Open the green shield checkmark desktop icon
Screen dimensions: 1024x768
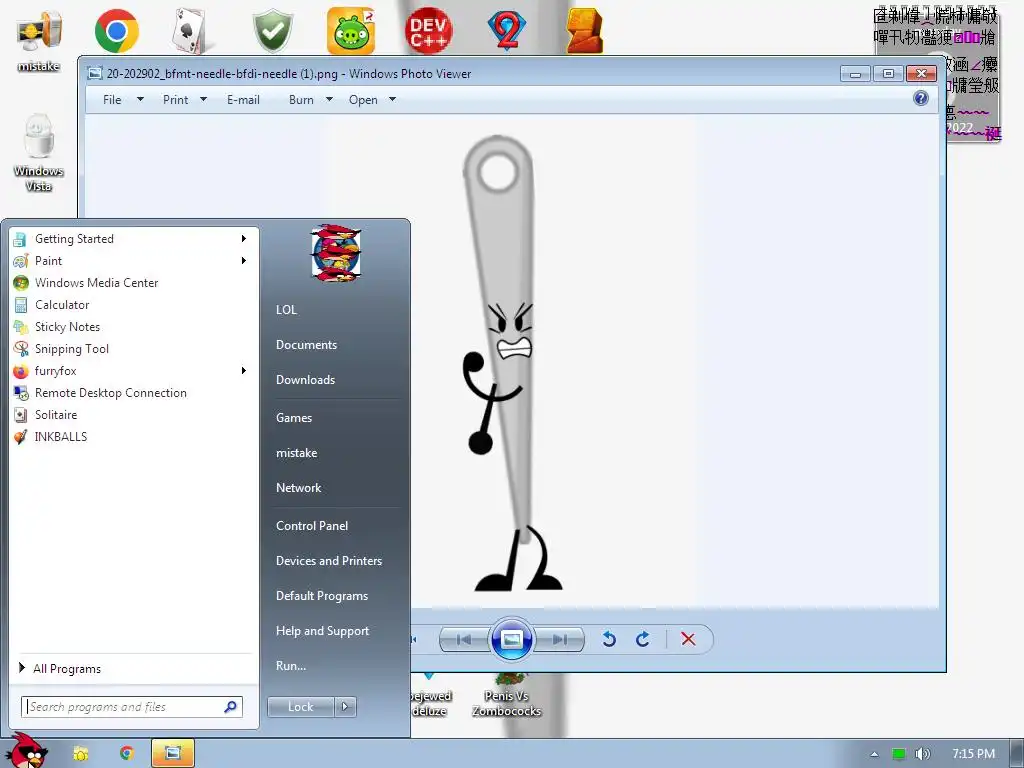273,31
